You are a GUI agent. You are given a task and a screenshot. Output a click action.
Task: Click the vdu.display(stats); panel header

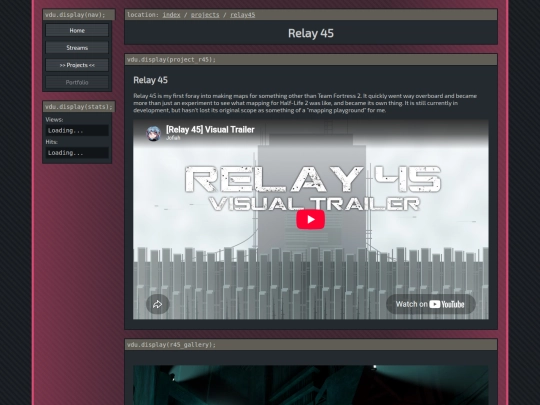(x=79, y=107)
